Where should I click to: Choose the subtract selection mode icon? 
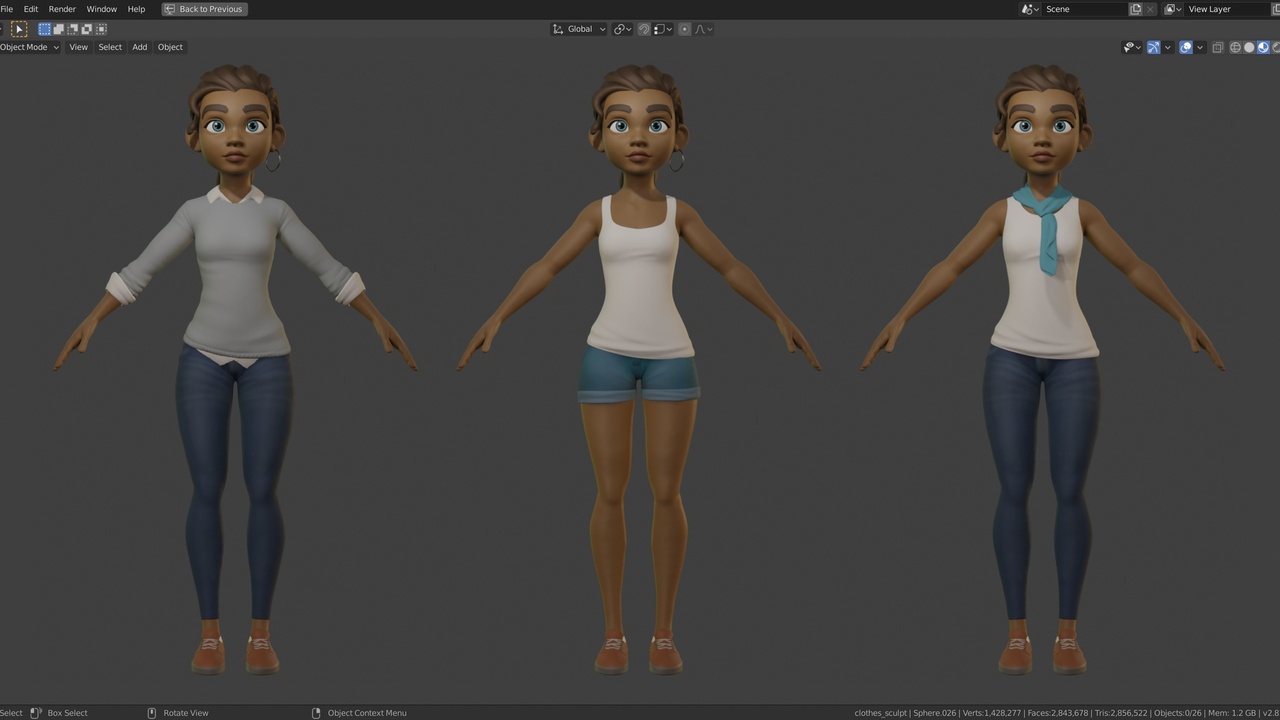pyautogui.click(x=72, y=29)
